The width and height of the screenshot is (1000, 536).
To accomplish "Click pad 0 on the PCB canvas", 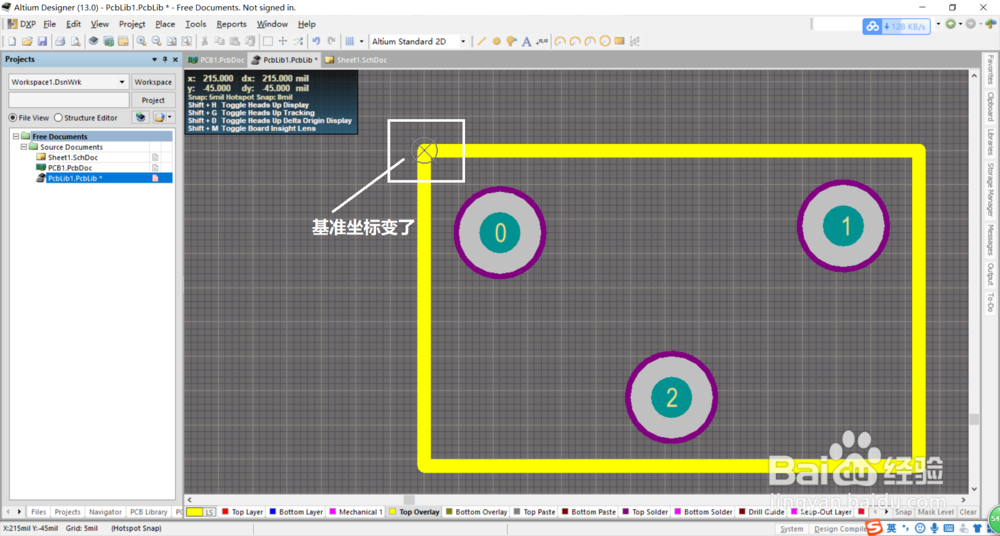I will pyautogui.click(x=500, y=233).
